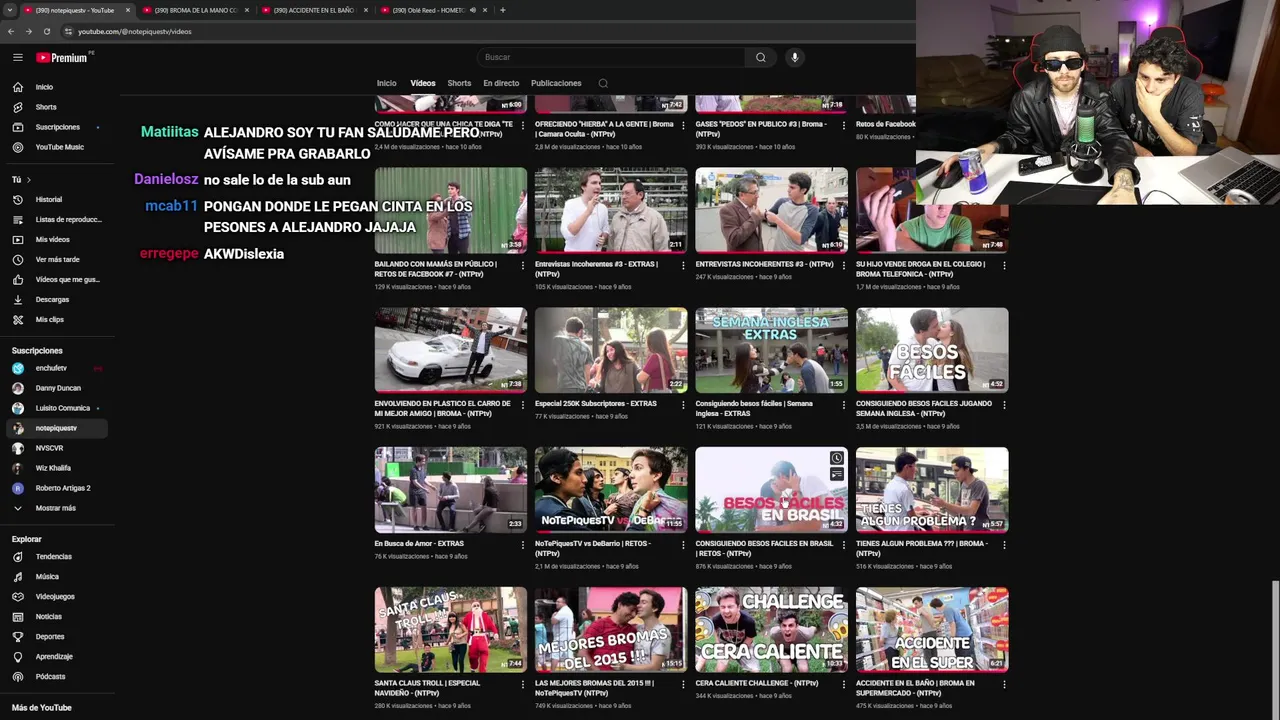This screenshot has height=720, width=1280.
Task: Search within the channel using magnifier icon
Action: pos(603,83)
